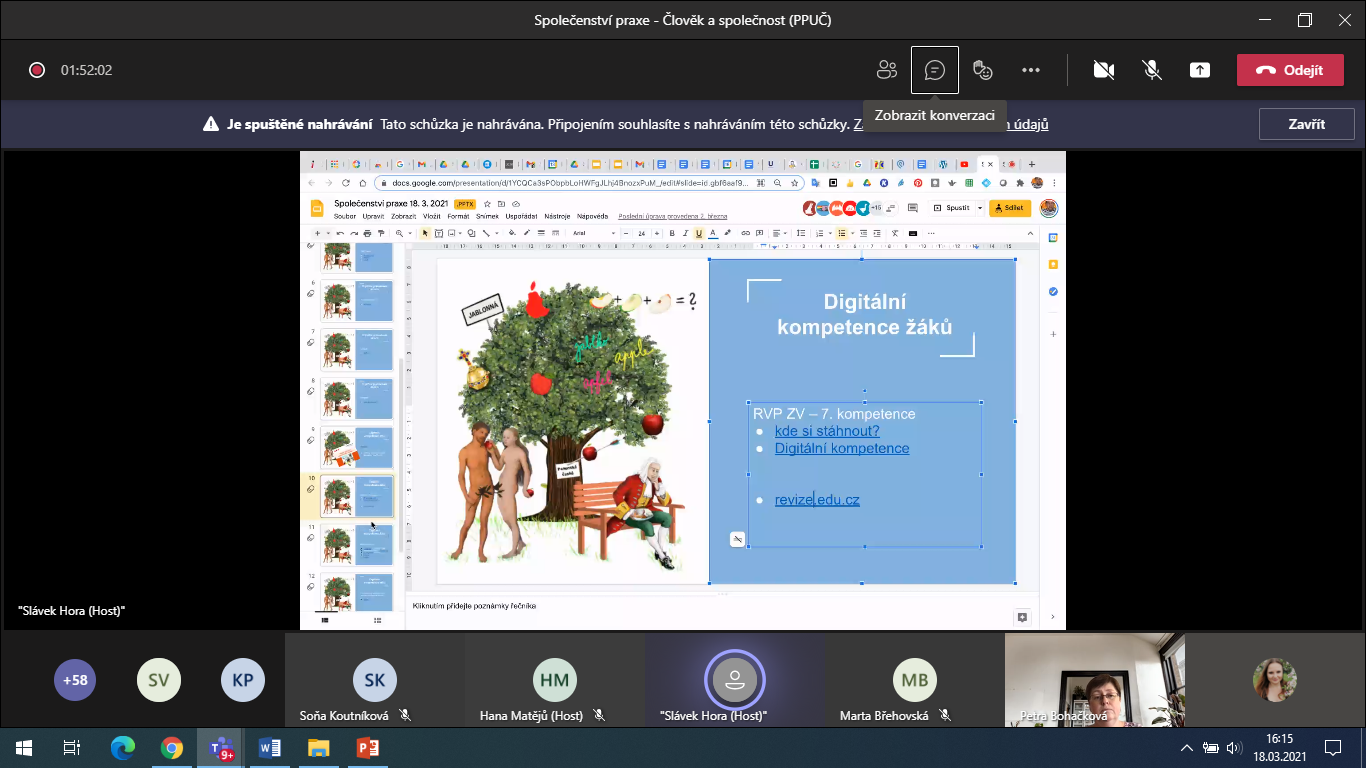This screenshot has width=1366, height=768.
Task: Expand the More actions ellipsis menu
Action: (1031, 70)
